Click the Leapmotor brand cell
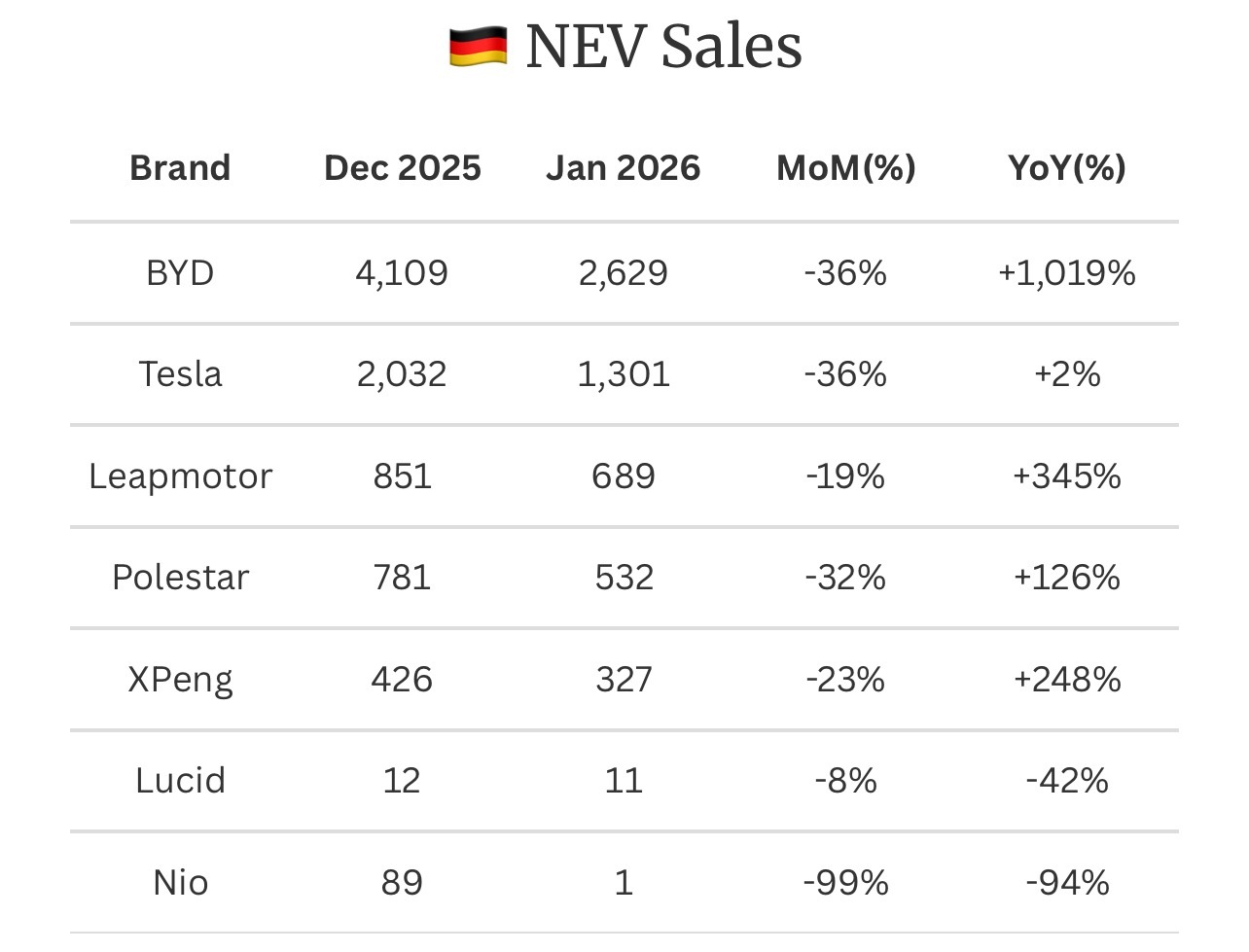This screenshot has width=1249, height=952. click(x=180, y=476)
